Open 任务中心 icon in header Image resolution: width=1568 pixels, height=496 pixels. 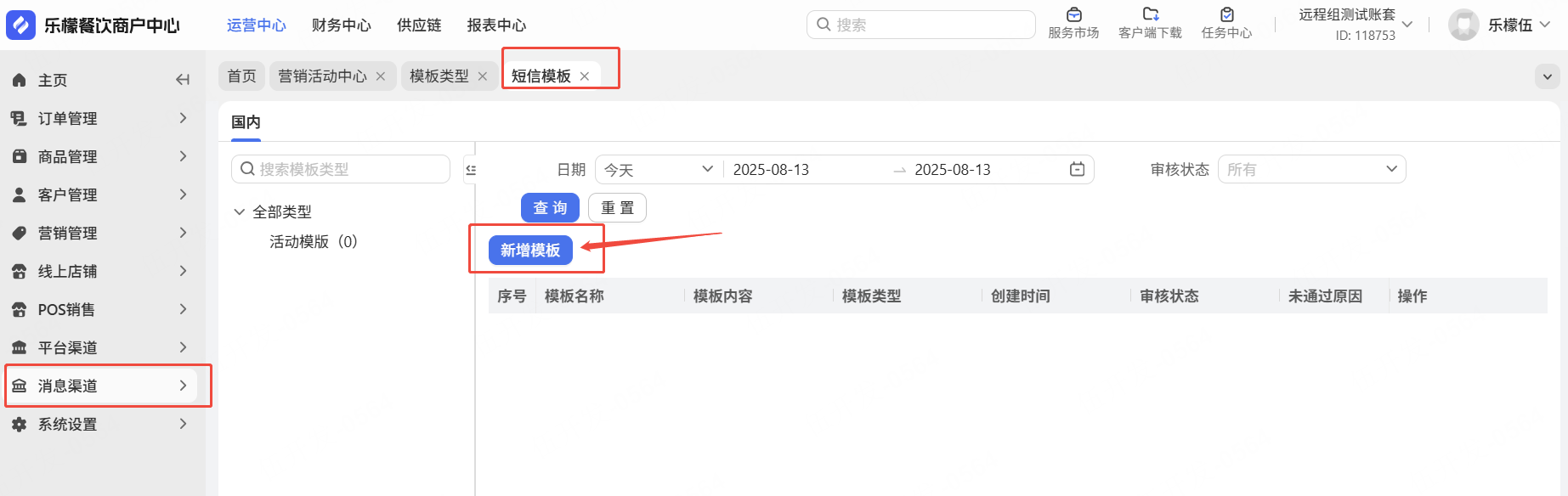1227,14
